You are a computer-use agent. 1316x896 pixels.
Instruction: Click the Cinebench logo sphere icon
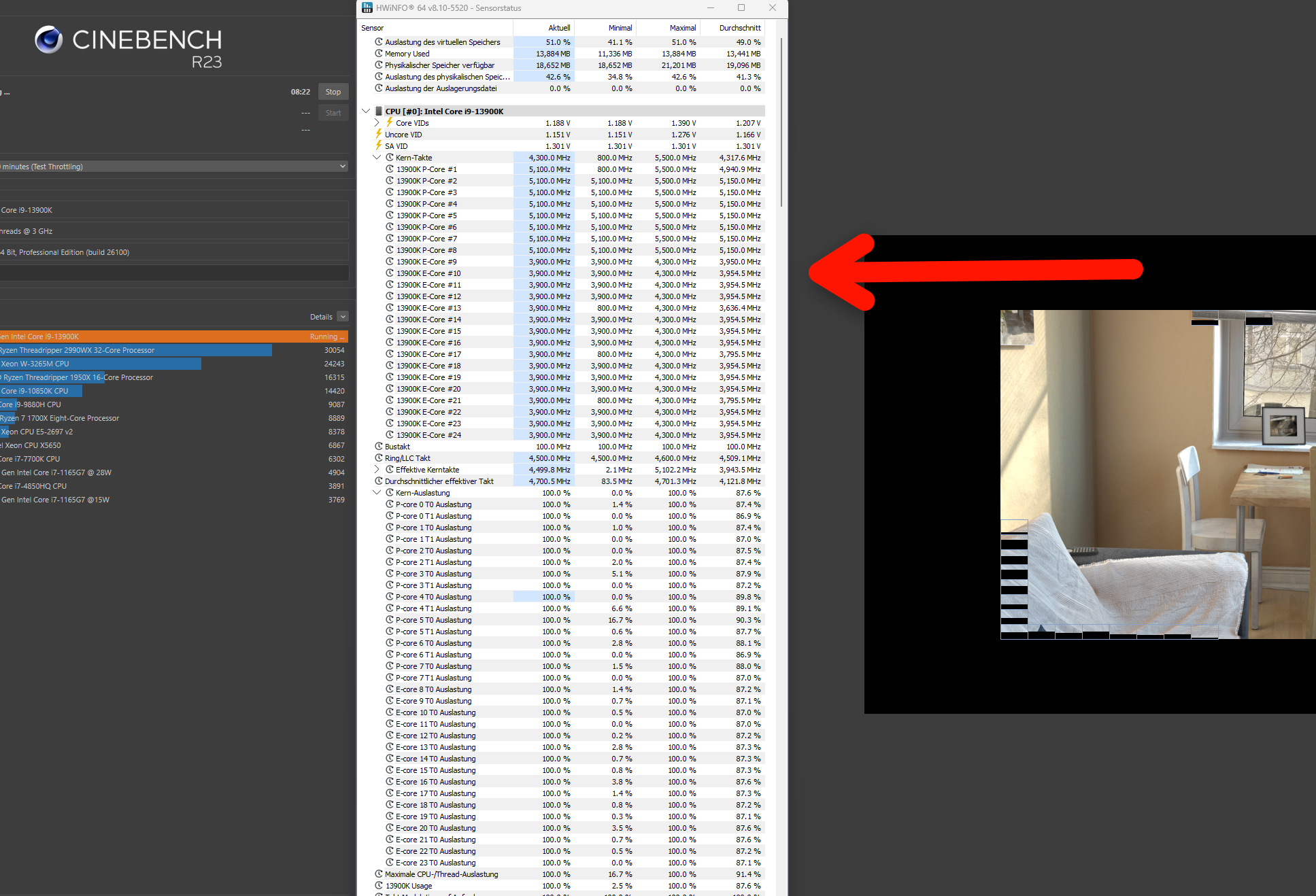pos(48,40)
